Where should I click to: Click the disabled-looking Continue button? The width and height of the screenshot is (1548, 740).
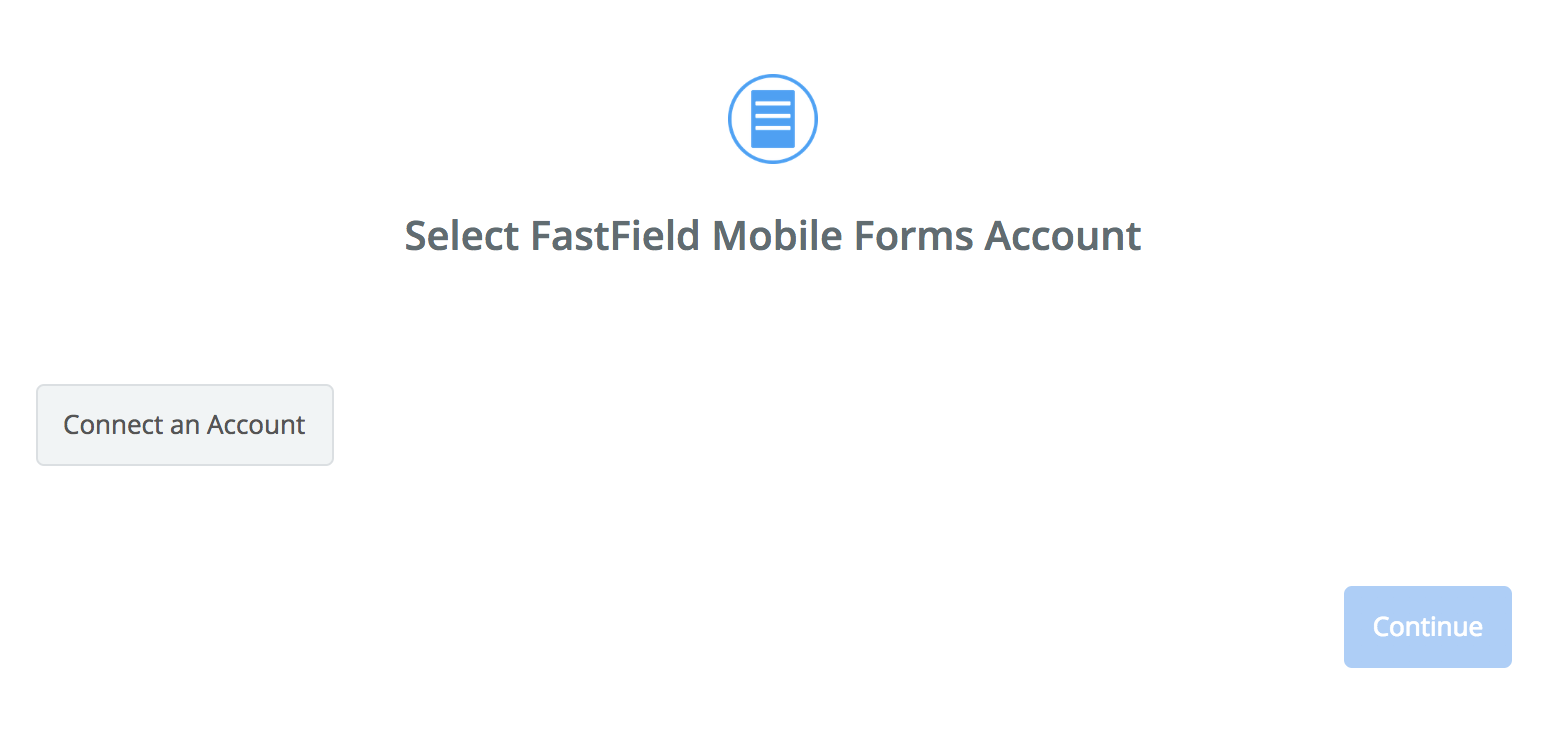coord(1427,627)
